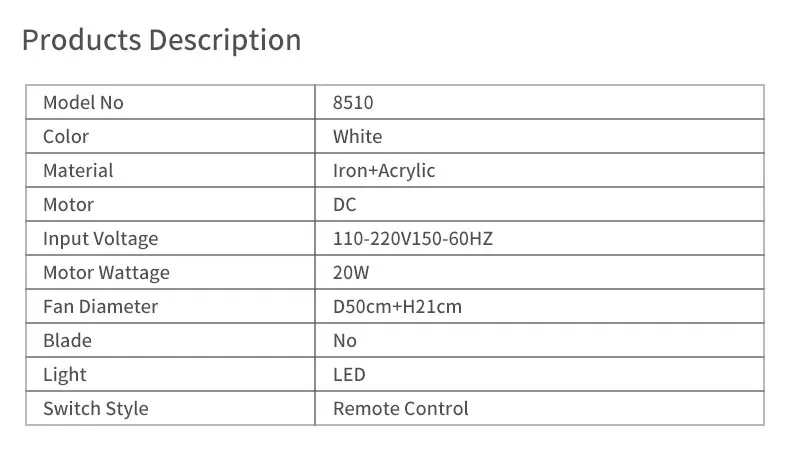The width and height of the screenshot is (790, 459).
Task: Click the Products Description heading
Action: click(161, 41)
